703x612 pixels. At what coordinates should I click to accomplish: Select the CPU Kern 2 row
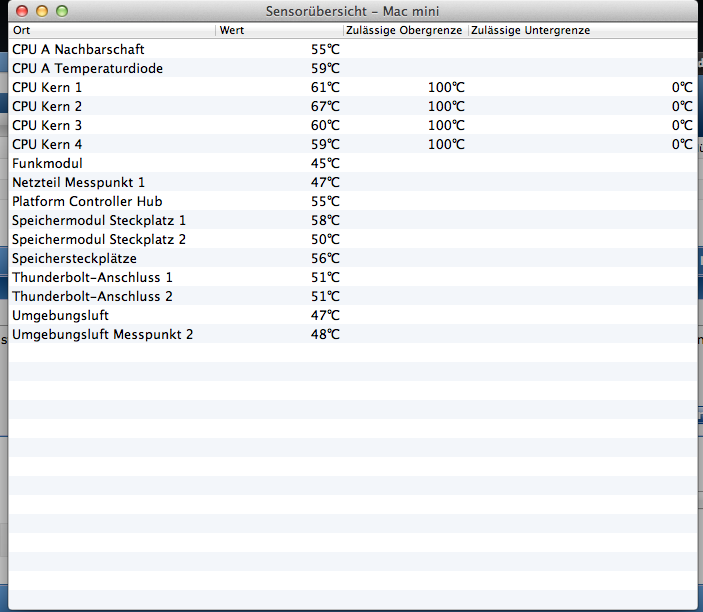(353, 106)
